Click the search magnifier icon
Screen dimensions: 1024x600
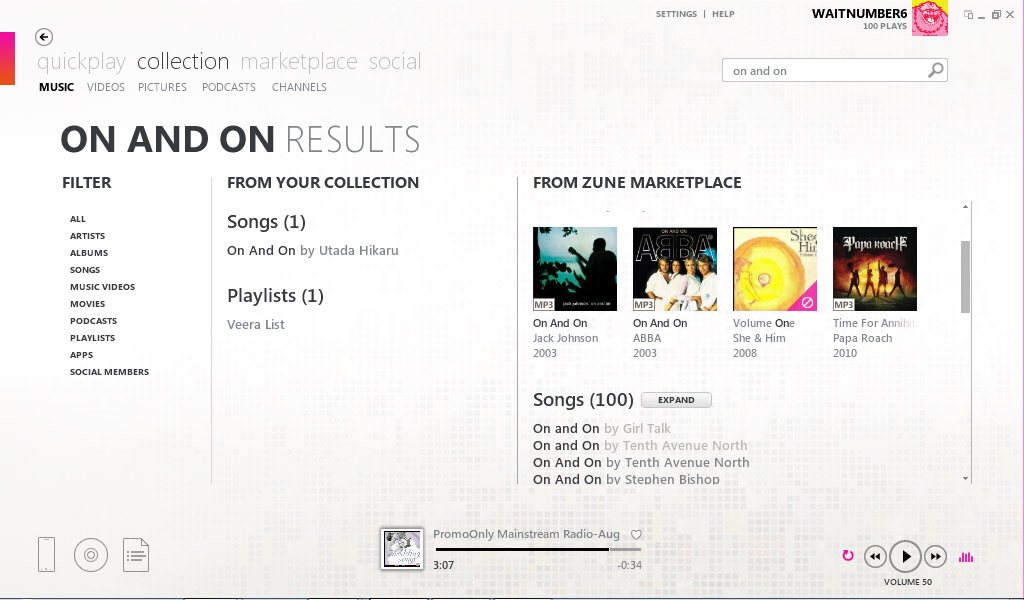936,70
